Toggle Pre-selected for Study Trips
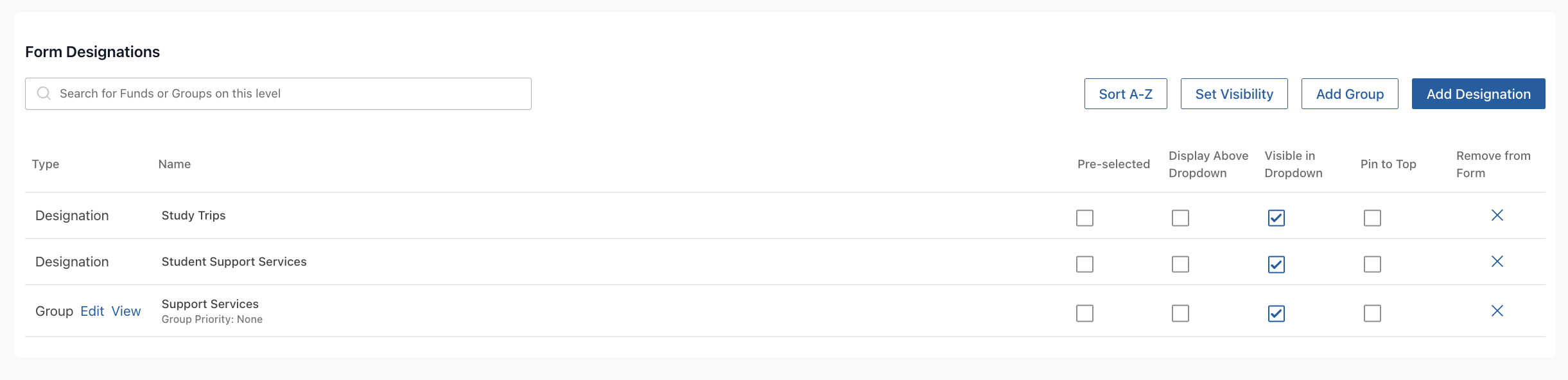This screenshot has width=1568, height=380. tap(1085, 218)
